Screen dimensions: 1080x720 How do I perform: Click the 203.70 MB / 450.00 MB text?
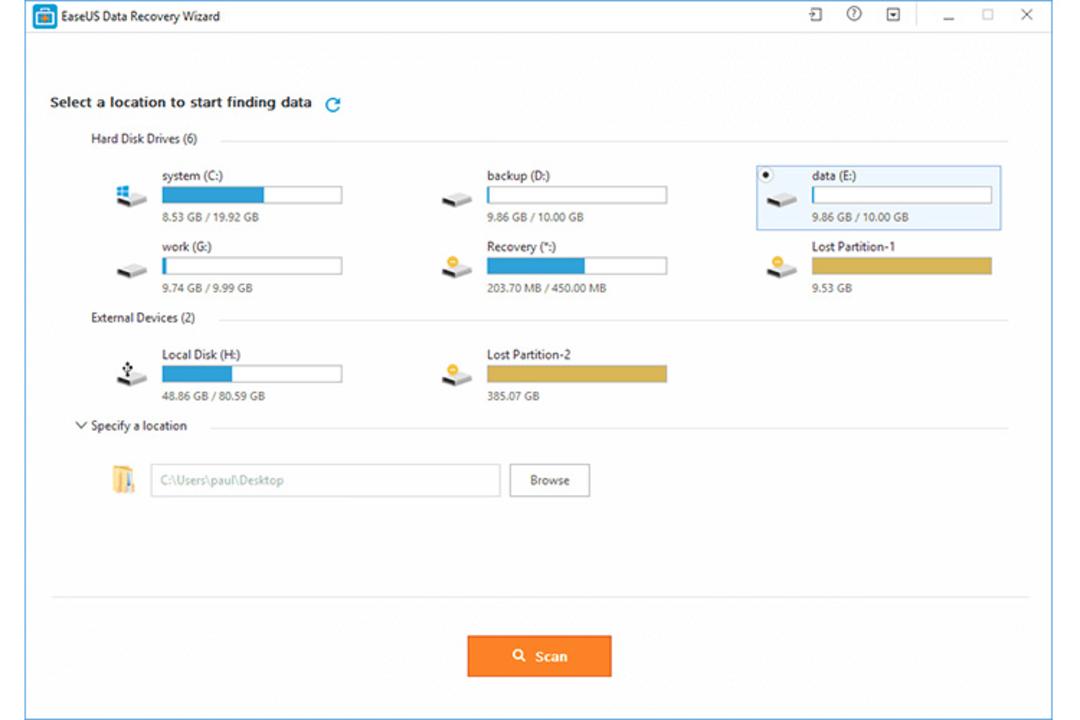546,288
